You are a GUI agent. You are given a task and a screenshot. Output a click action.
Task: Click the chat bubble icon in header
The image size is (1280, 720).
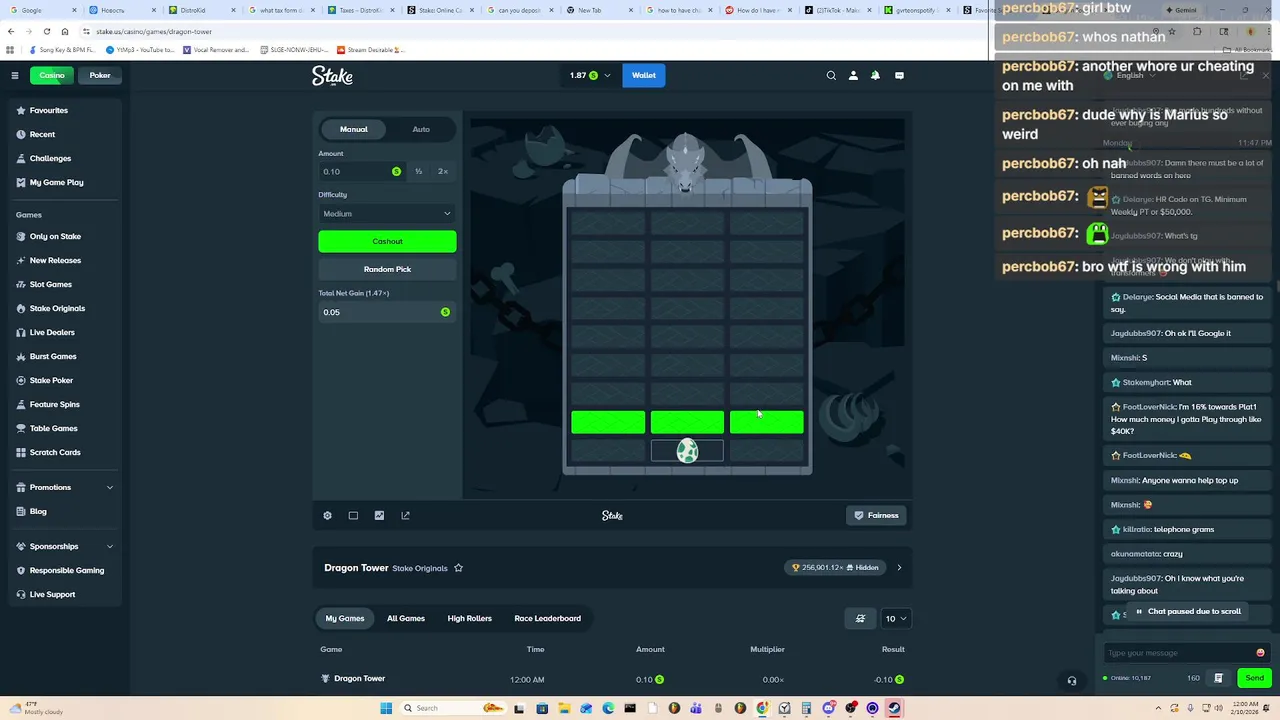pos(899,75)
